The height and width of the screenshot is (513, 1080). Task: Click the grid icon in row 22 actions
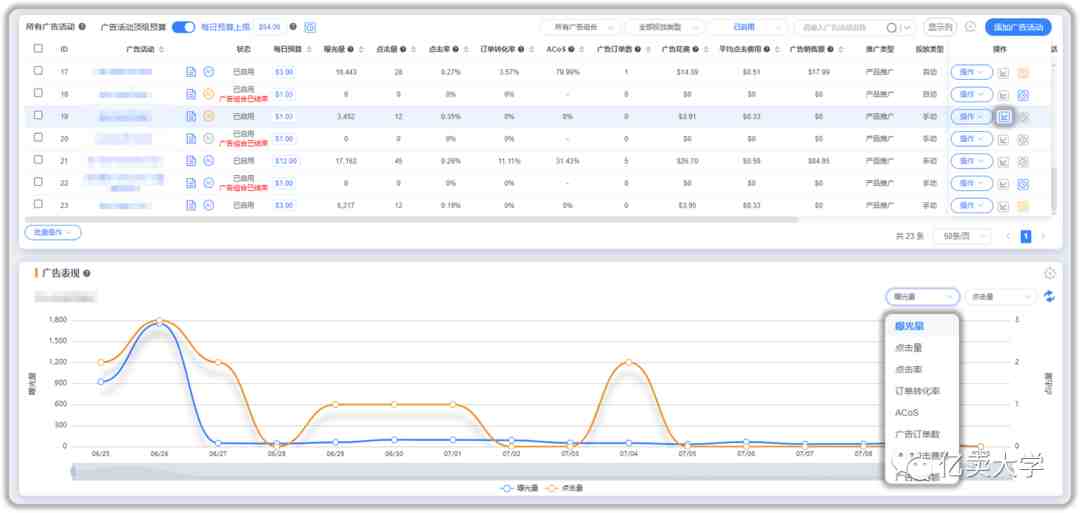1023,183
